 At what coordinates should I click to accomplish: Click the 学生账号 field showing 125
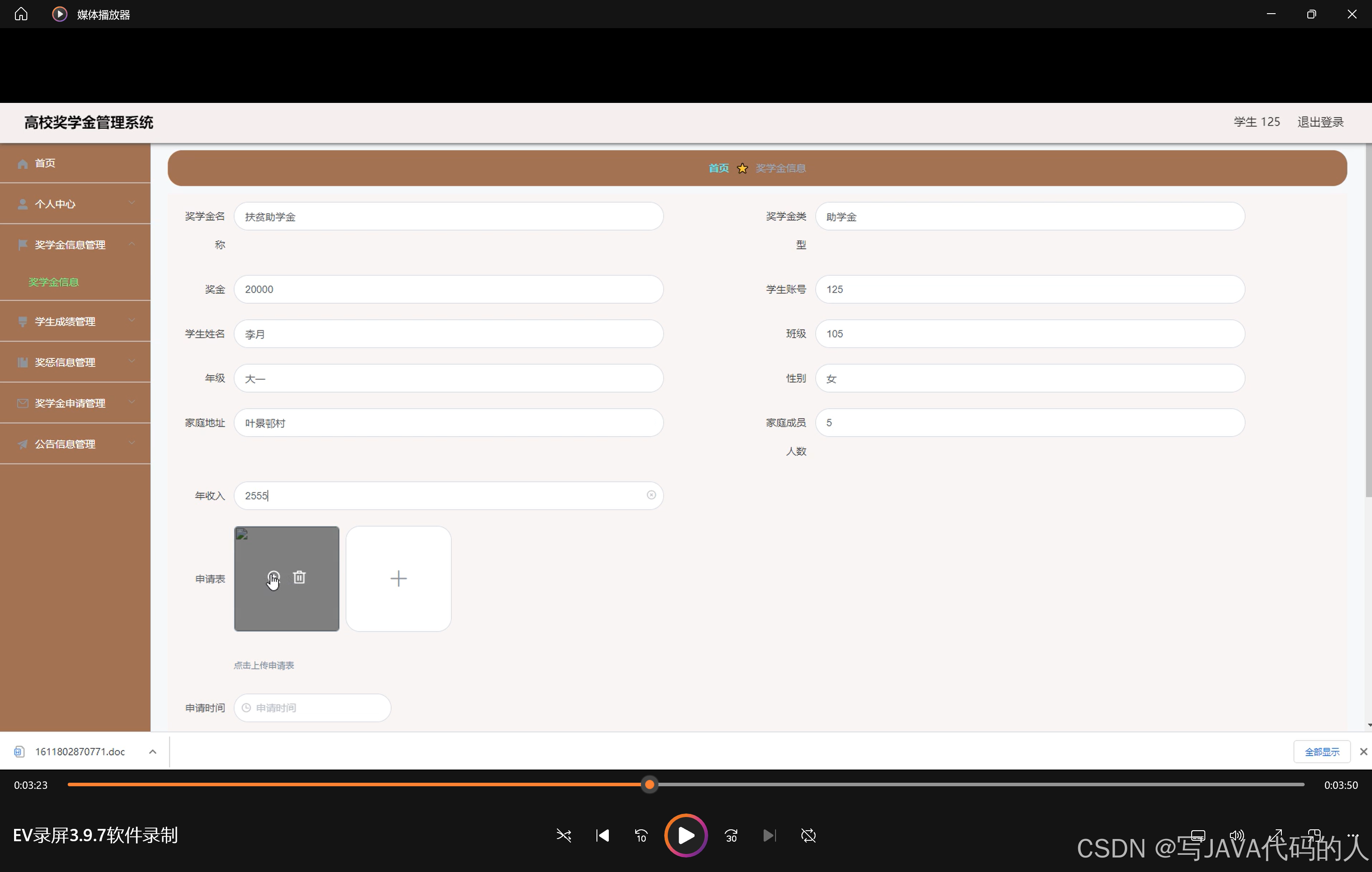point(1030,289)
